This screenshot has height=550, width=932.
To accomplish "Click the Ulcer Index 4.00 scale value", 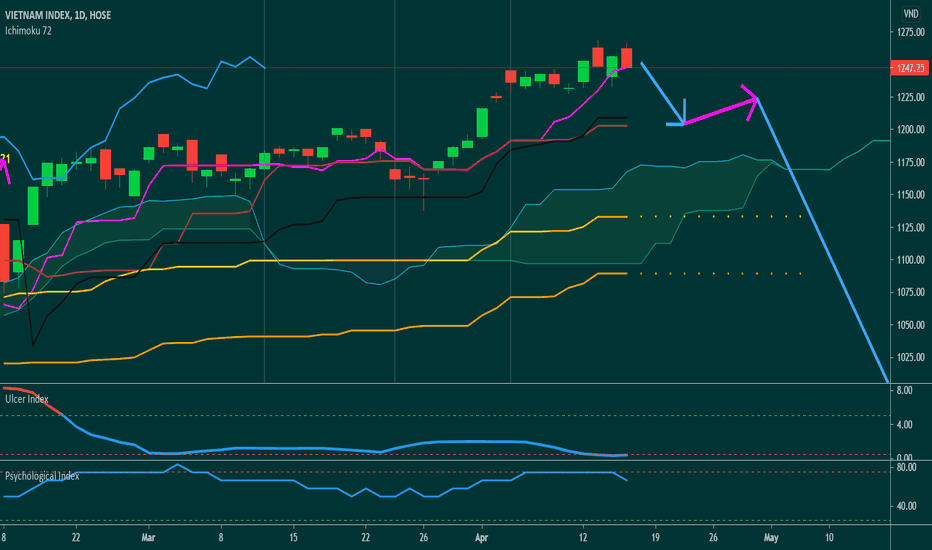I will pyautogui.click(x=904, y=425).
